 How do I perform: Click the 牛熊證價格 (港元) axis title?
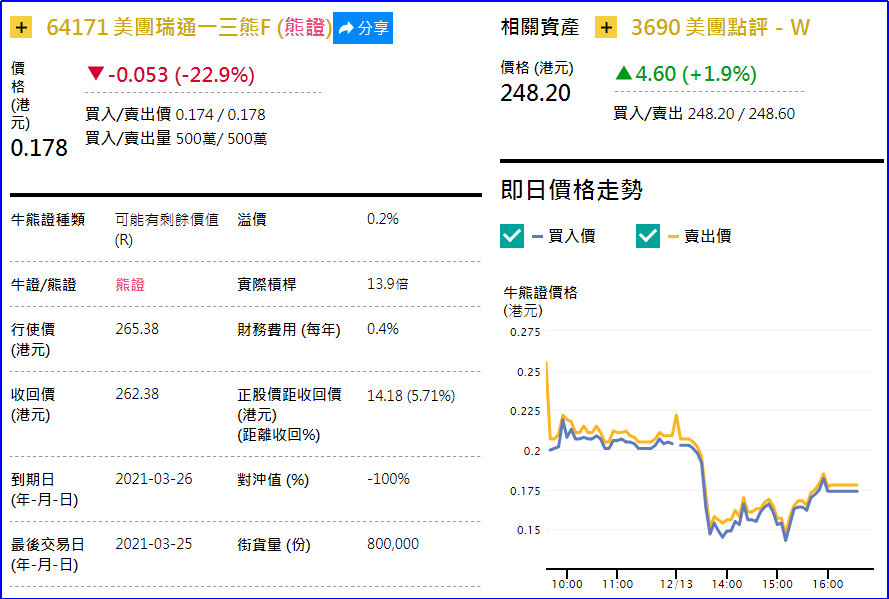click(540, 301)
